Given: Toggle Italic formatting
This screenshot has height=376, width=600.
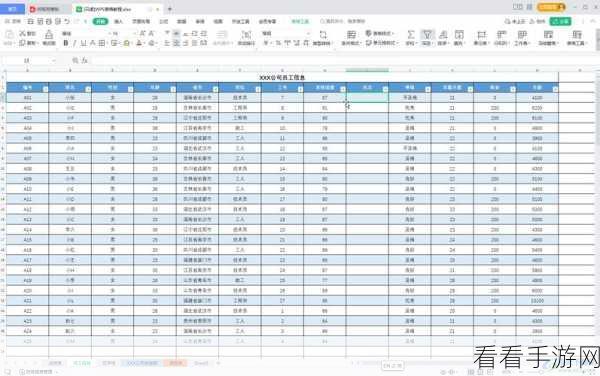Looking at the screenshot, I should [x=74, y=43].
